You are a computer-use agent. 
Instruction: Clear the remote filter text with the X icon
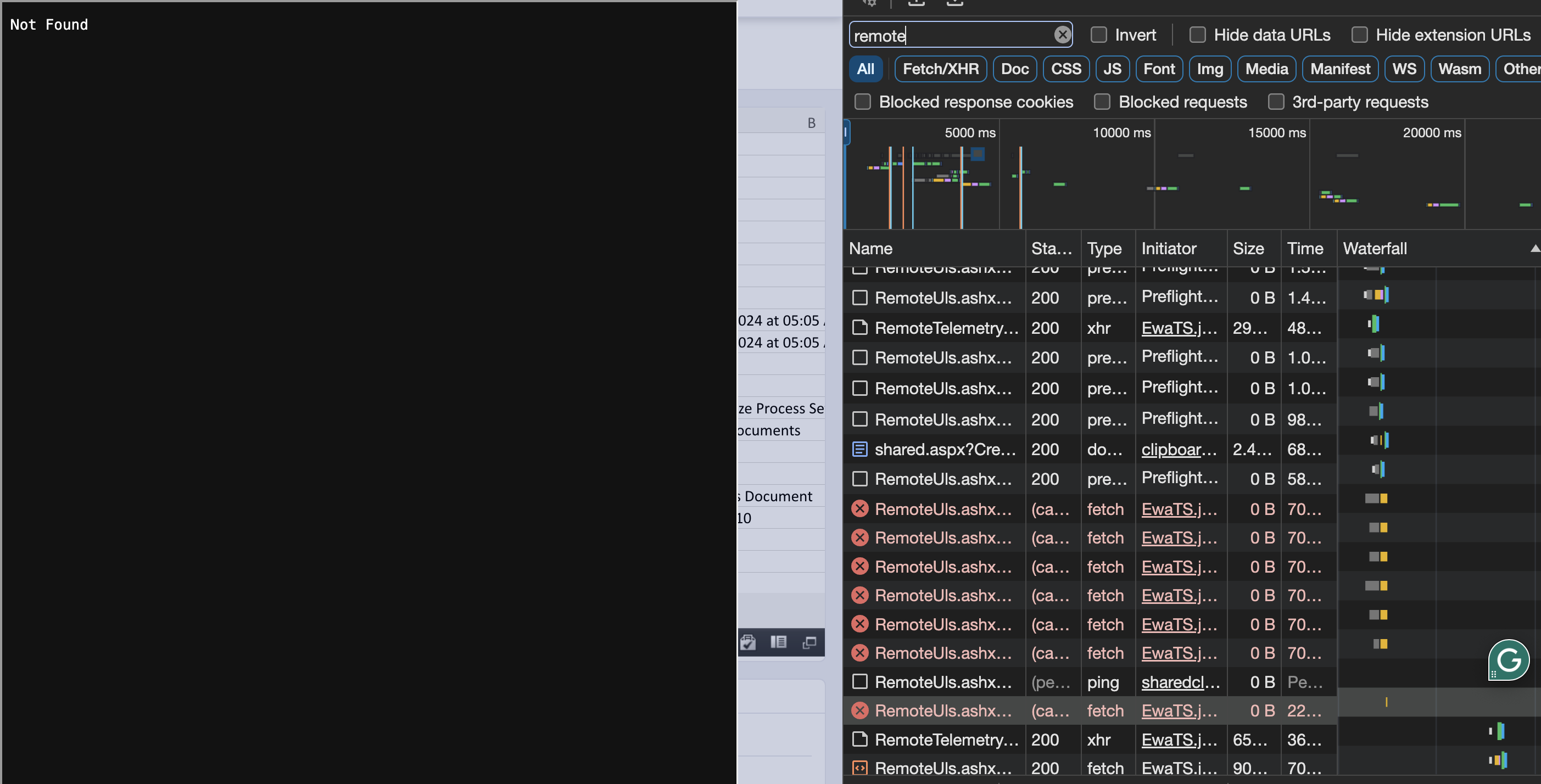(1063, 35)
